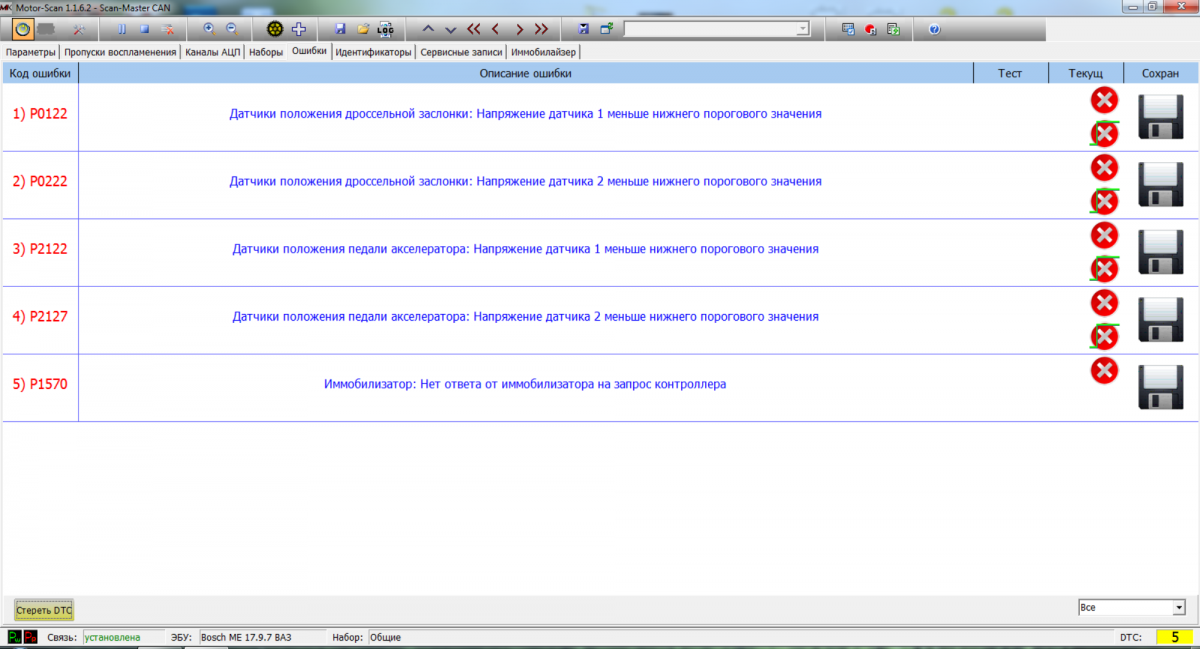Click the red single right arrow icon
Screen dimensions: 1200x649
click(519, 29)
